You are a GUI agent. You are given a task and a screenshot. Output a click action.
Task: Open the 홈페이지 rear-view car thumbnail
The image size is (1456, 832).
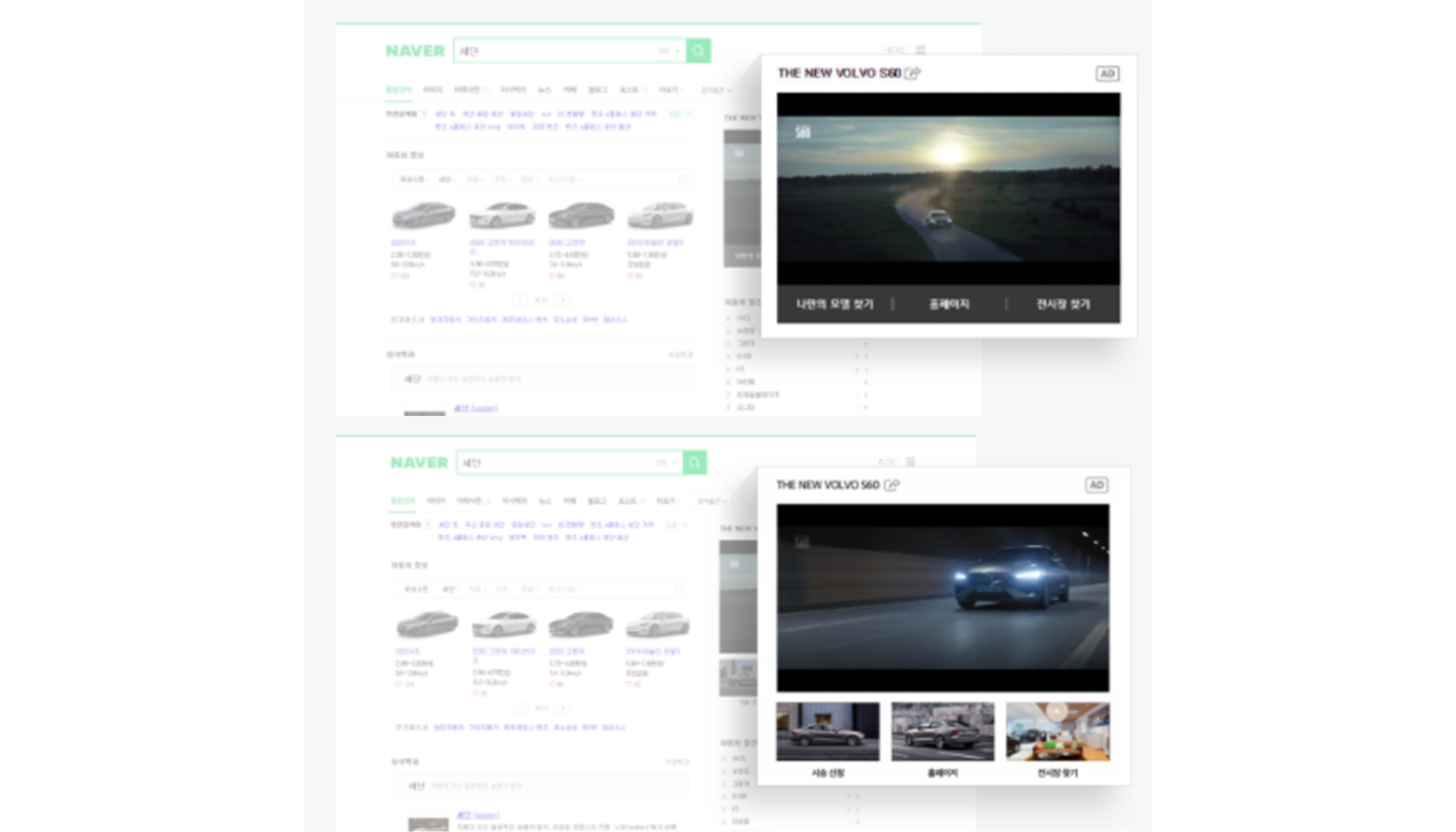click(943, 731)
